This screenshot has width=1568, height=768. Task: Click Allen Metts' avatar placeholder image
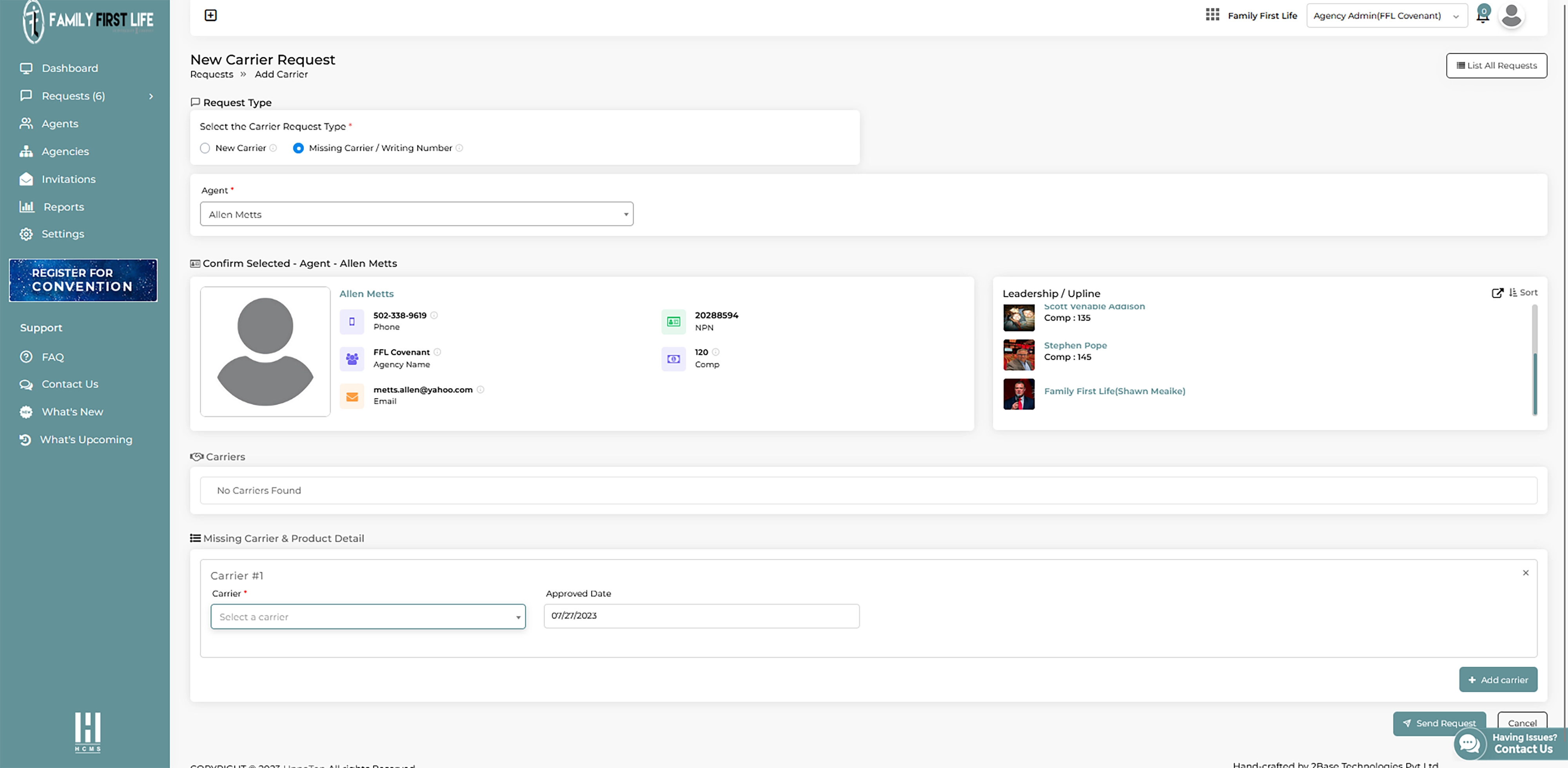265,352
